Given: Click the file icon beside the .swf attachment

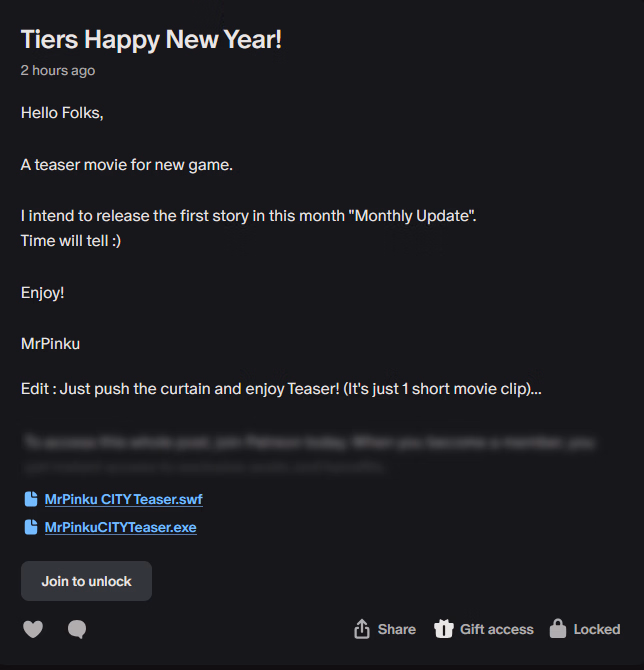Looking at the screenshot, I should 31,499.
